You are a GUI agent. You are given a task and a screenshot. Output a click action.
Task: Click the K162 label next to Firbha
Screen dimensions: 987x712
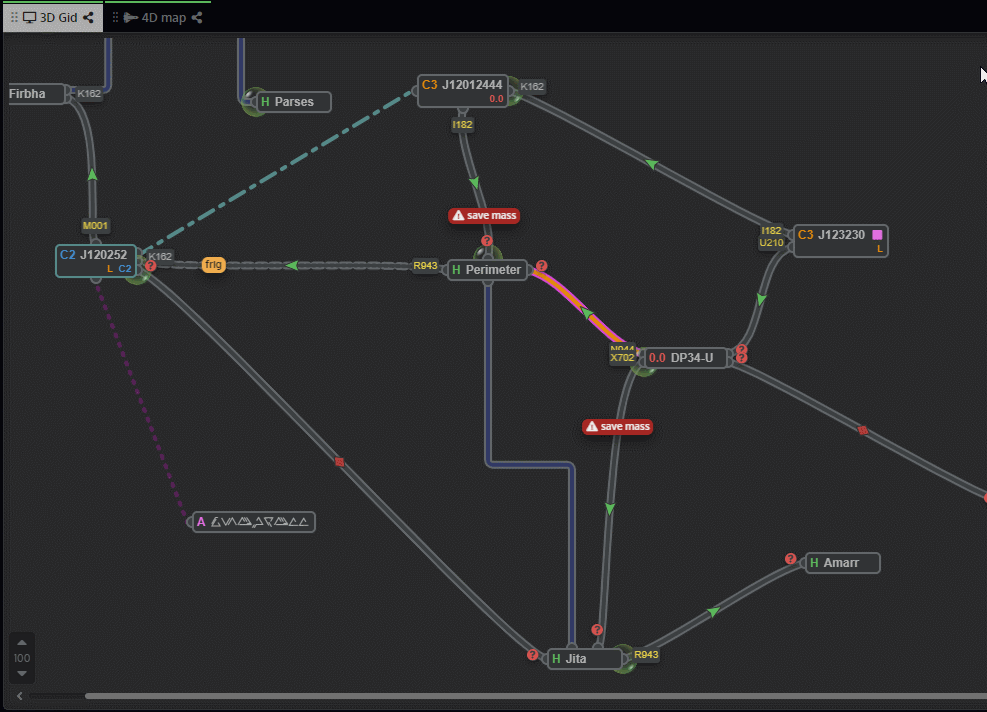(89, 94)
